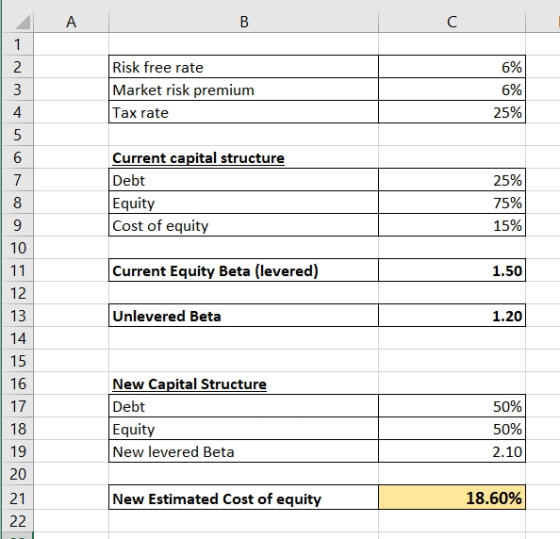The image size is (560, 539).
Task: Select row 20 header
Action: coord(18,474)
